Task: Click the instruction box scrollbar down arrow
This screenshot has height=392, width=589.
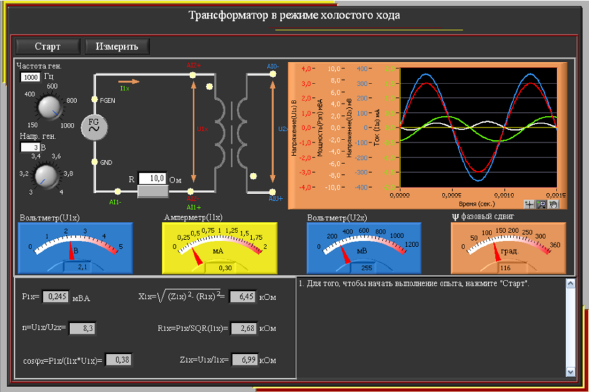Action: pyautogui.click(x=570, y=372)
